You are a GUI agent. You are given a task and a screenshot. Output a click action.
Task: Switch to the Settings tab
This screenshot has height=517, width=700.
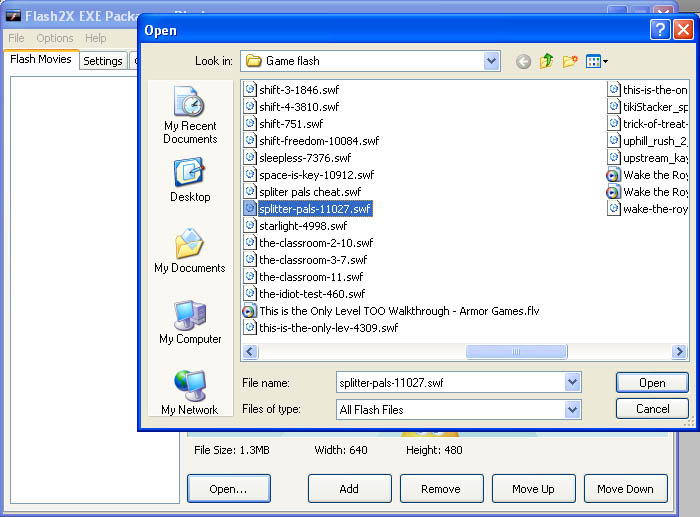103,61
